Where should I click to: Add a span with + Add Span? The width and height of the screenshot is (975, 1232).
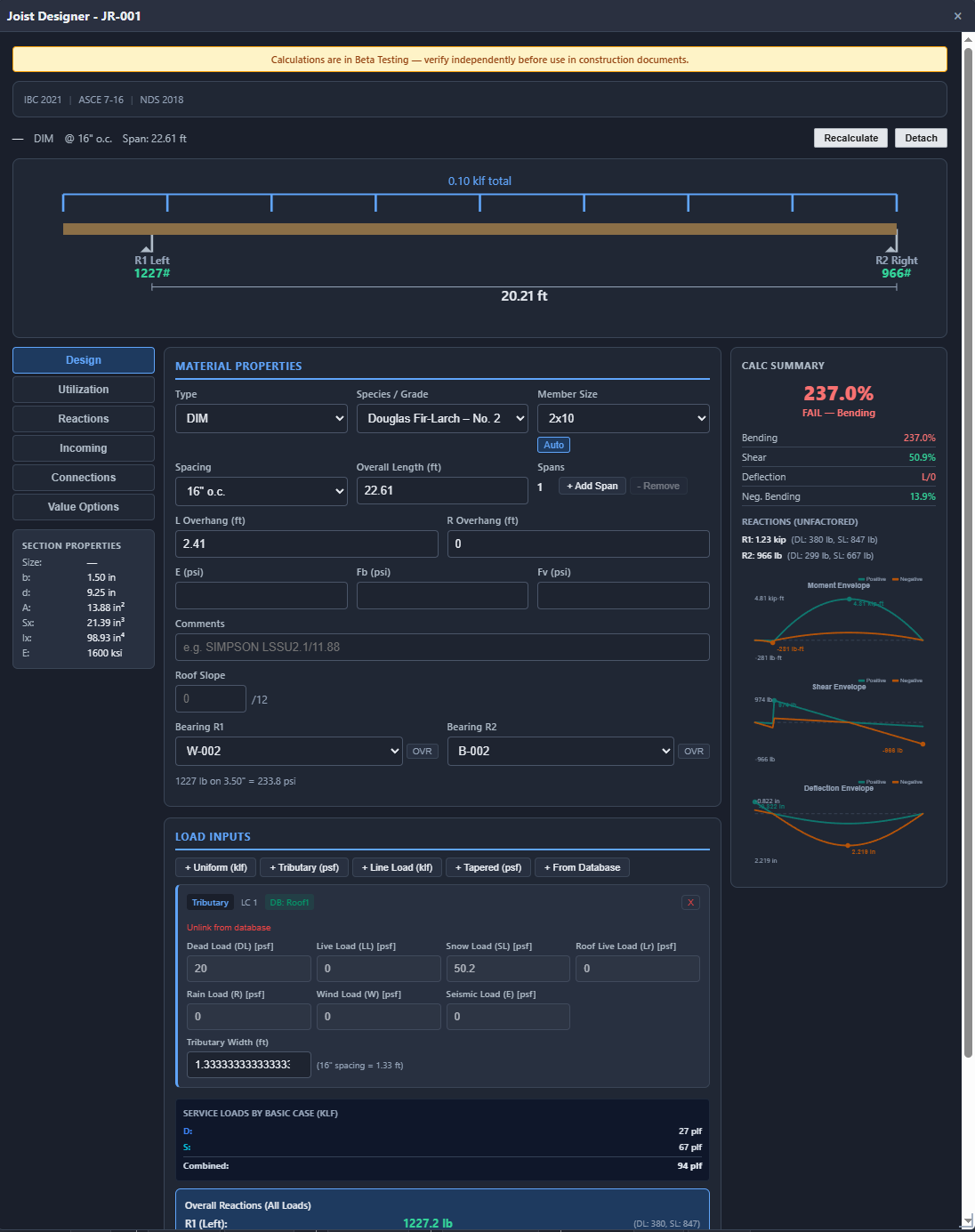(592, 486)
